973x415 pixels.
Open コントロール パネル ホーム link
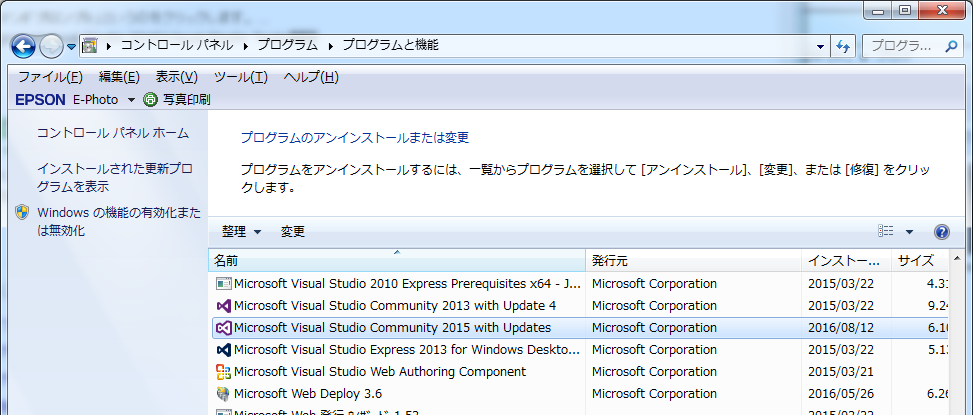tap(113, 133)
